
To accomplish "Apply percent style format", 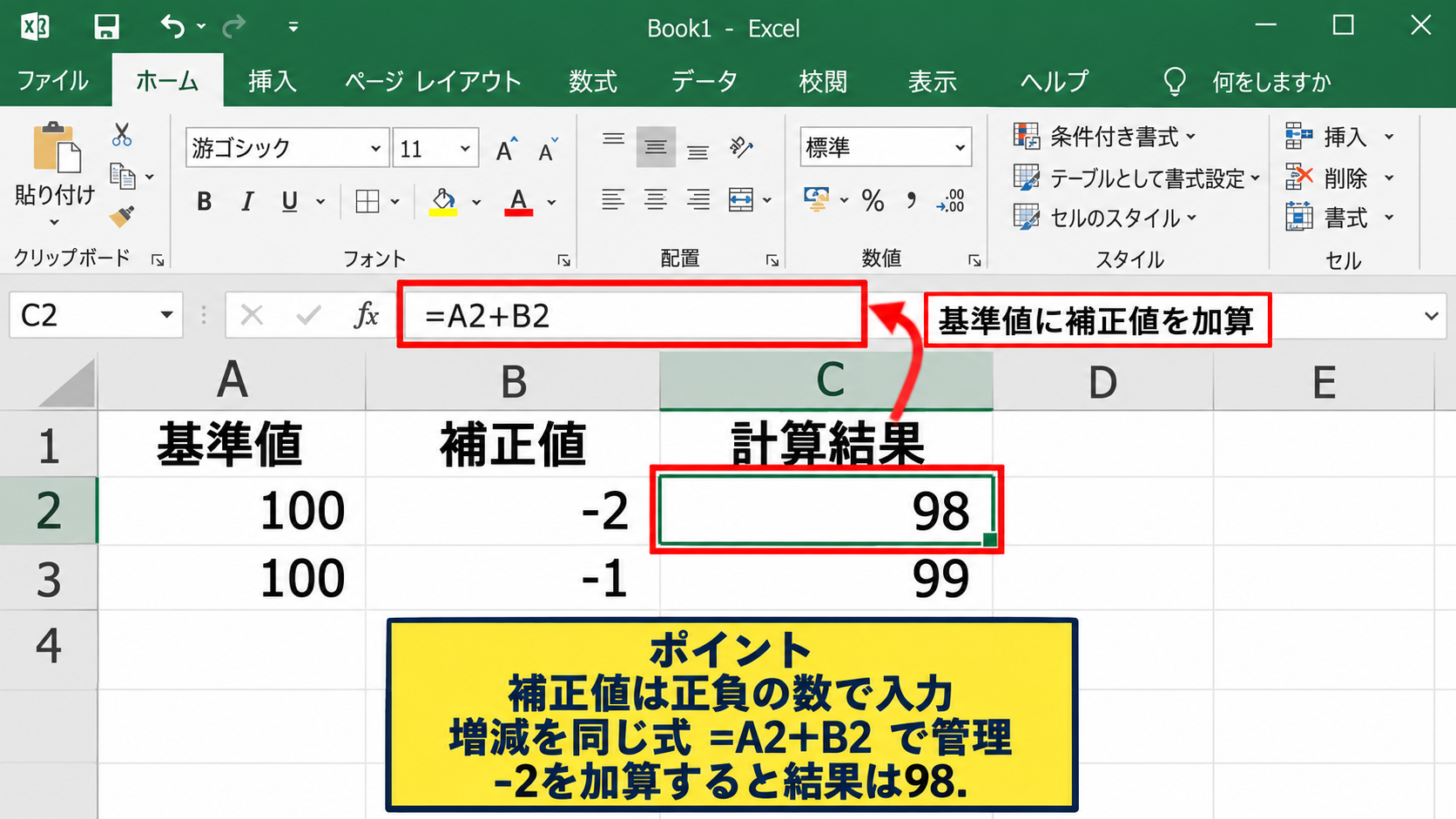I will [x=873, y=201].
